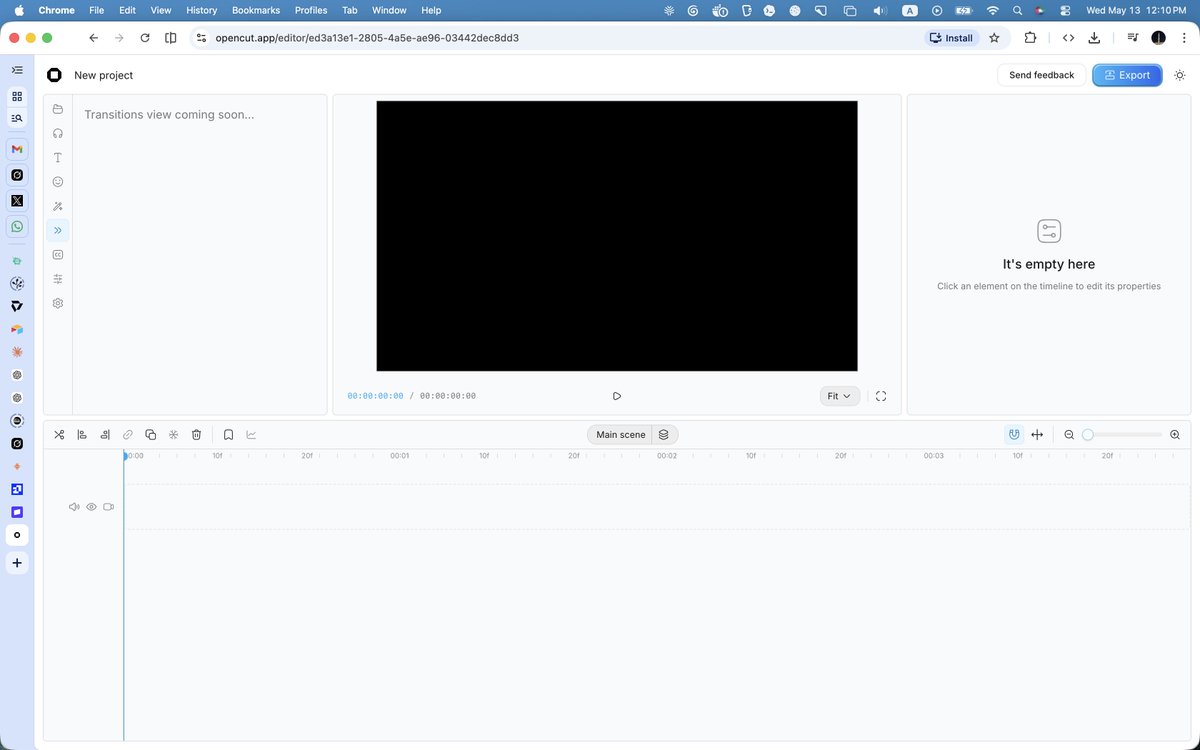Click the video camera track icon

pyautogui.click(x=108, y=507)
